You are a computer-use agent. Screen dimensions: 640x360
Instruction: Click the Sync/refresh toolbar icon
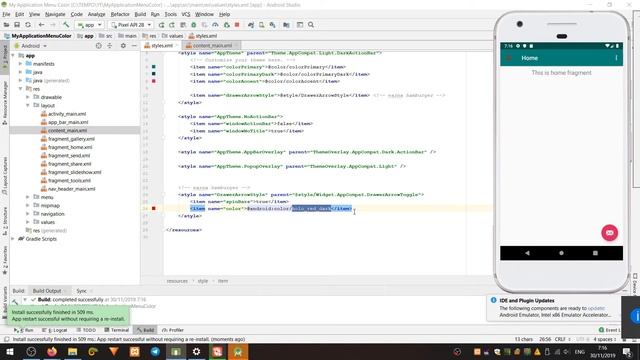tap(28, 25)
